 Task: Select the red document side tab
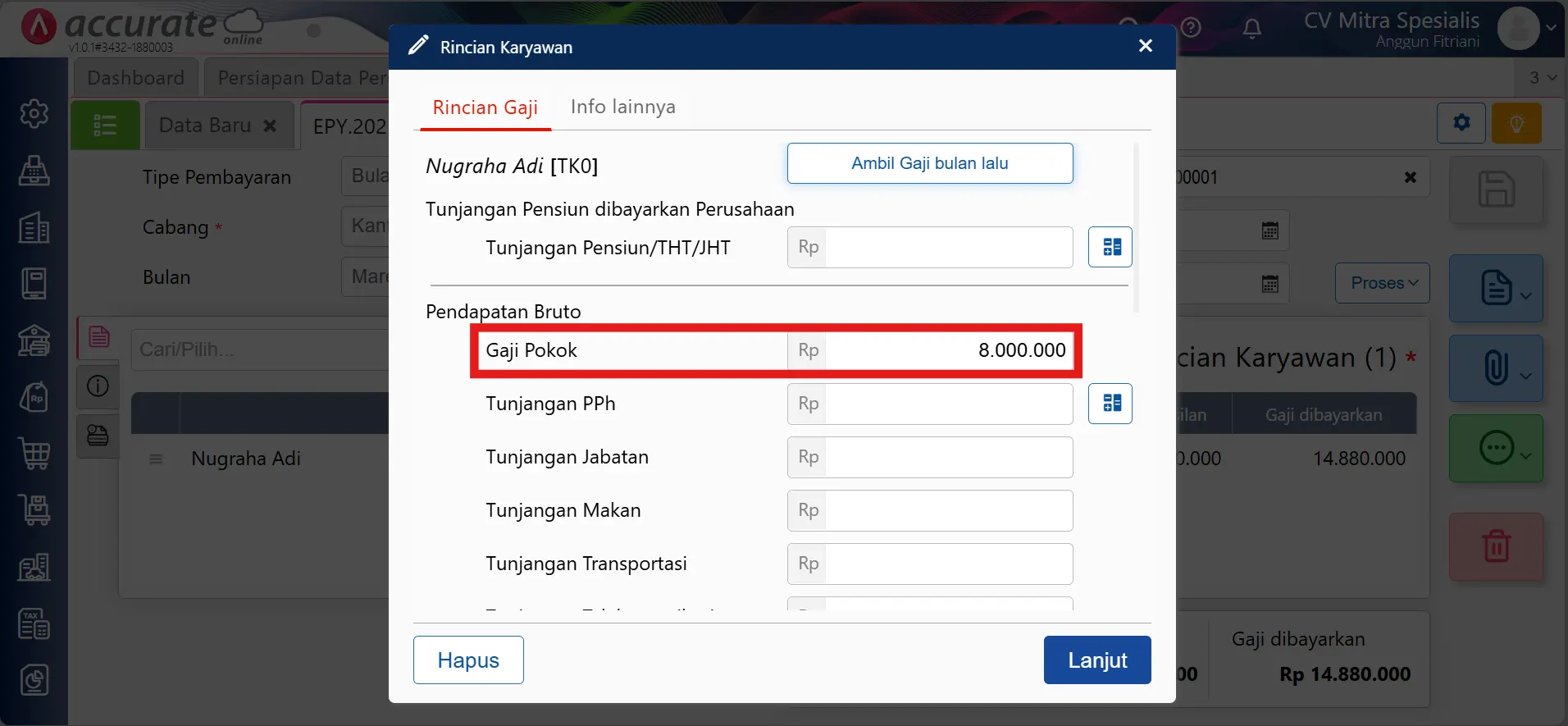99,336
